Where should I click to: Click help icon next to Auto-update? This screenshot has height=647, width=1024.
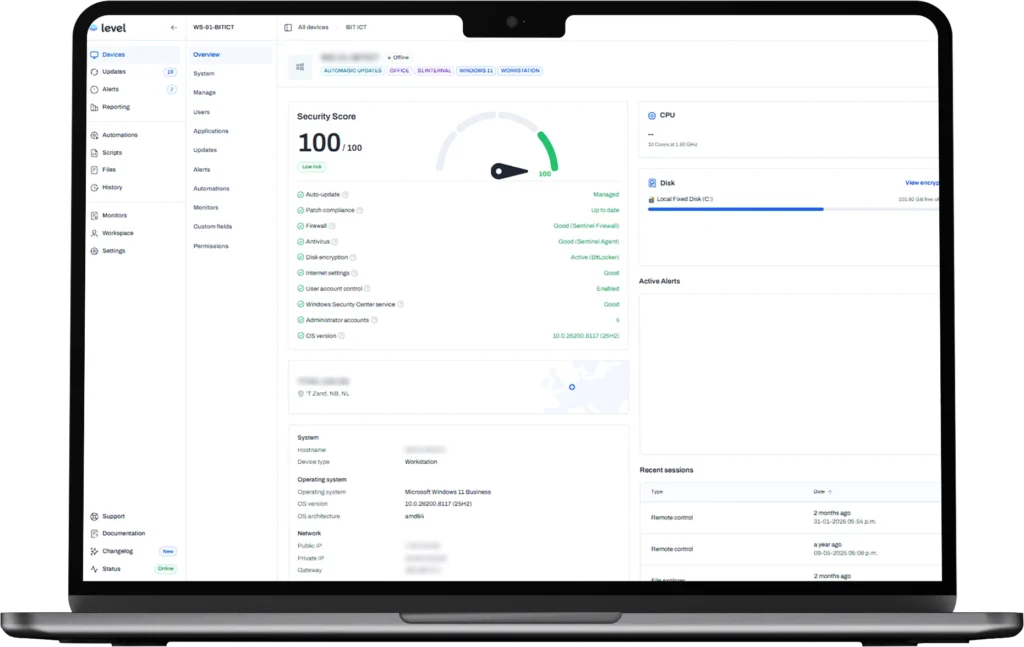(x=346, y=195)
